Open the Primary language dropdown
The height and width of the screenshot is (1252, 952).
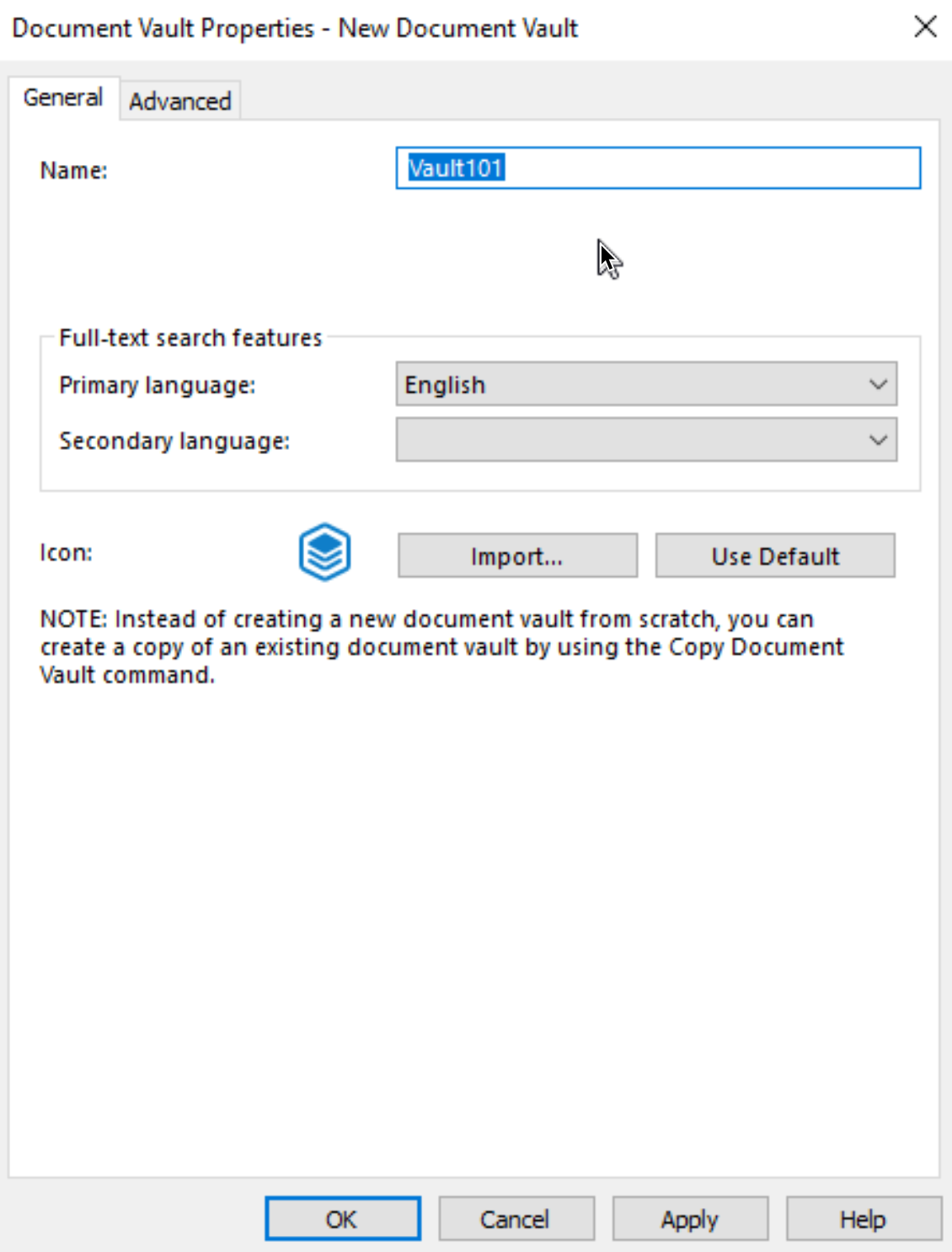[x=646, y=384]
